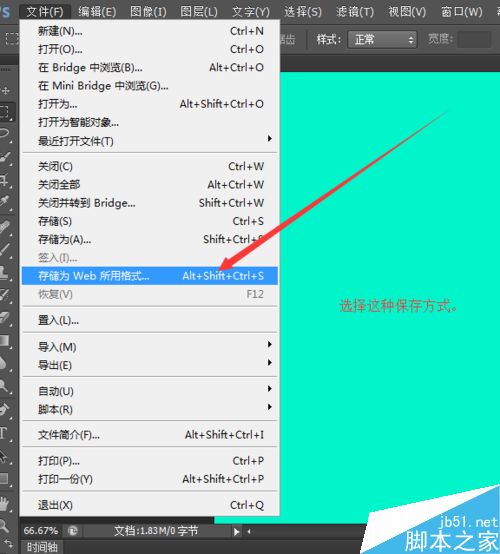Choose 置入(L)... entry

coord(150,320)
